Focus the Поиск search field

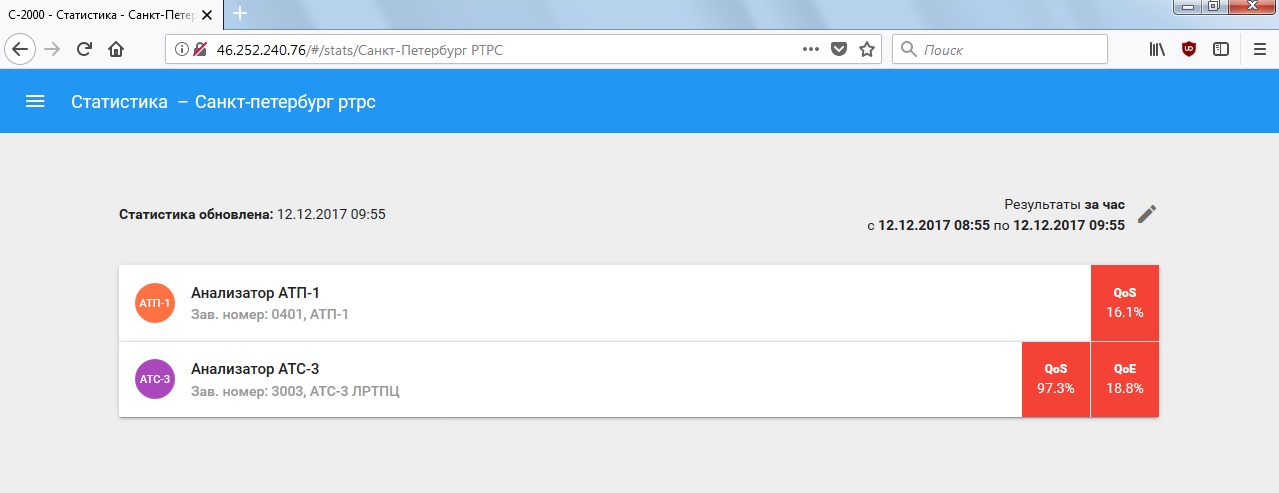1000,49
